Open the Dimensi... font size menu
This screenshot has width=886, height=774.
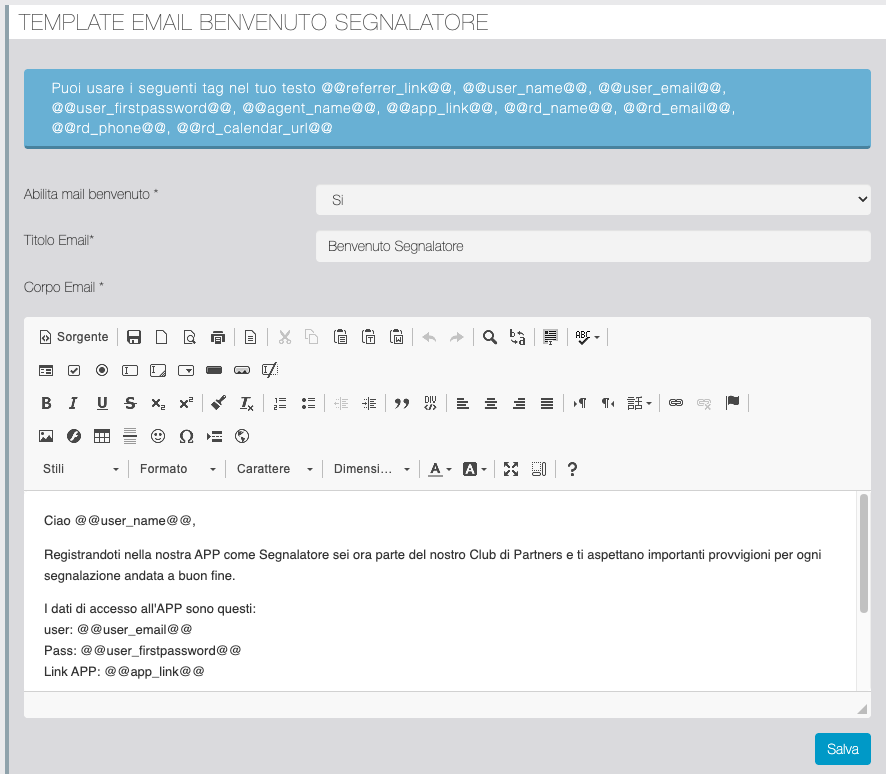click(x=371, y=469)
